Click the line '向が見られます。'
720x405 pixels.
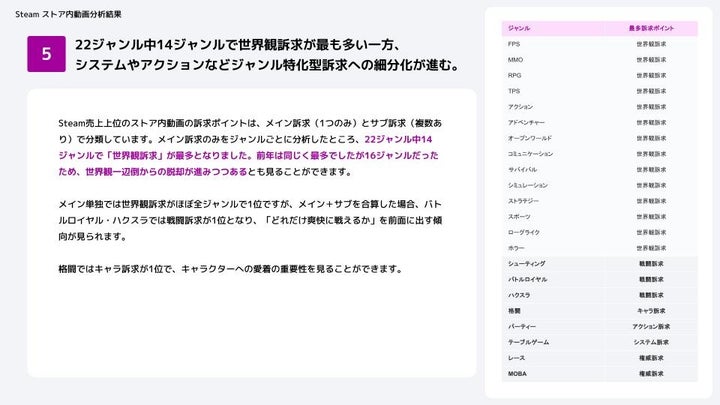(92, 236)
